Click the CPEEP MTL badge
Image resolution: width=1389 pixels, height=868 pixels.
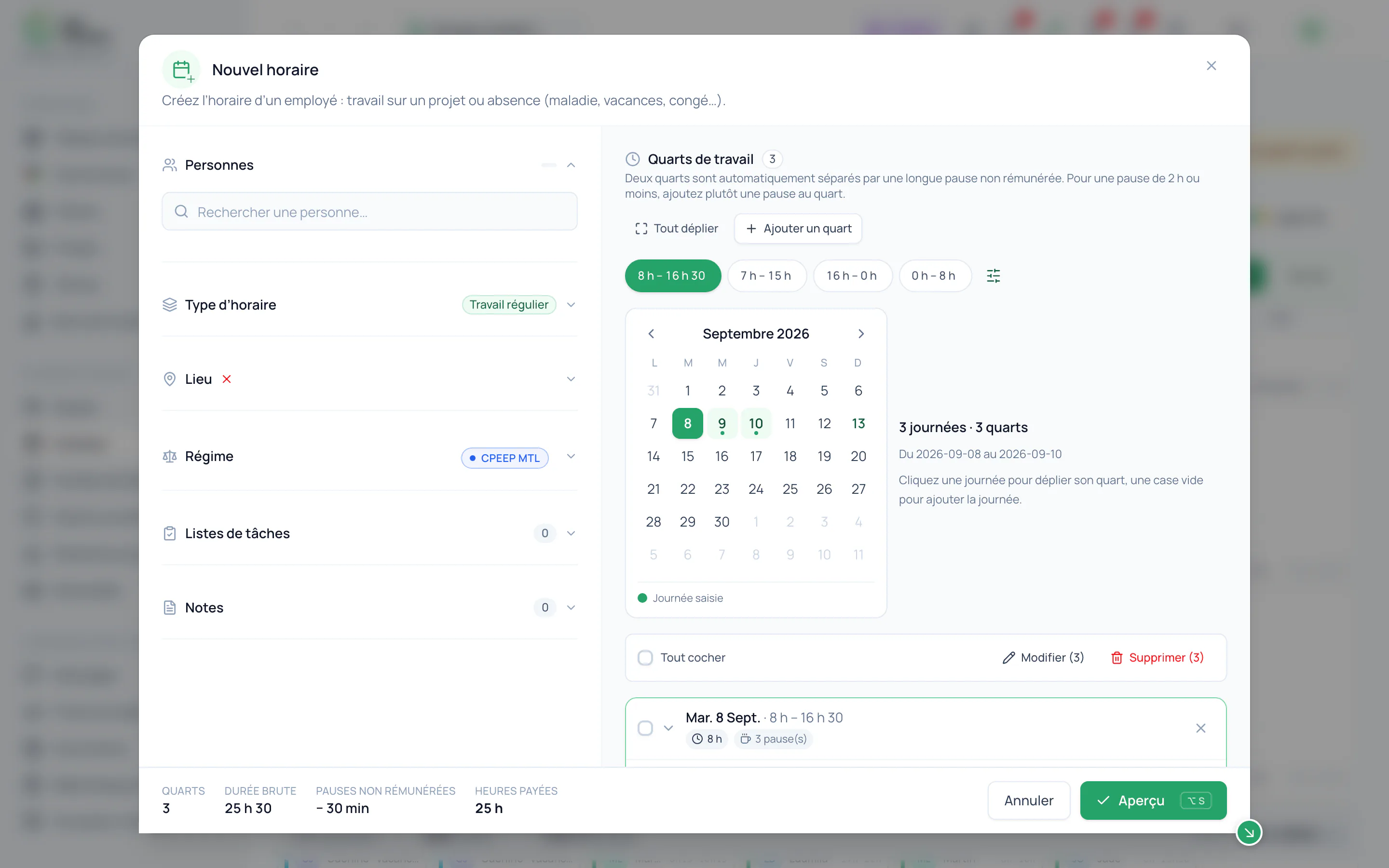tap(504, 458)
